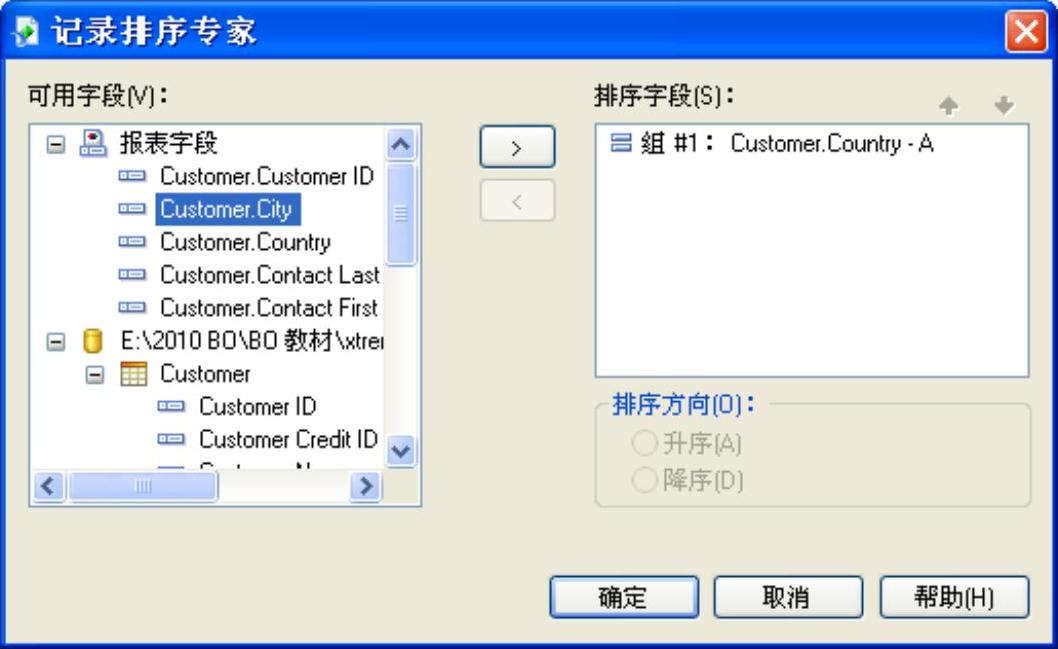
Task: Click horizontal scrollbar left arrow
Action: 49,486
